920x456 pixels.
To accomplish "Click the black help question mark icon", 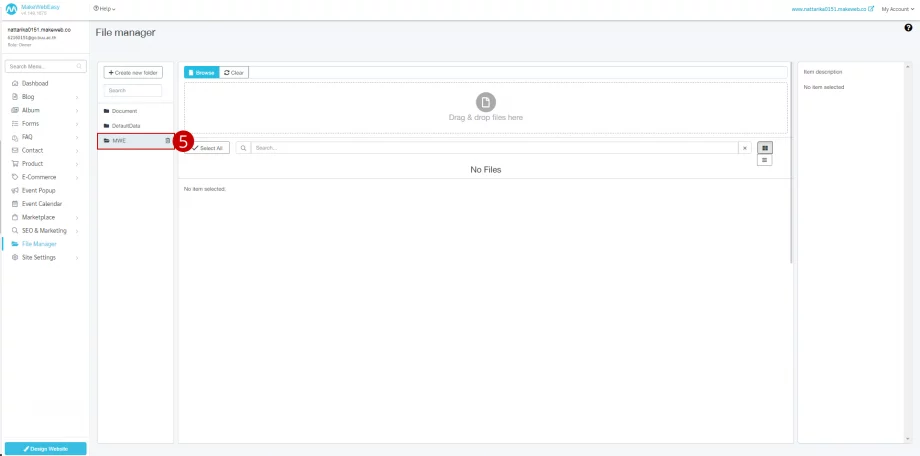I will click(x=908, y=28).
